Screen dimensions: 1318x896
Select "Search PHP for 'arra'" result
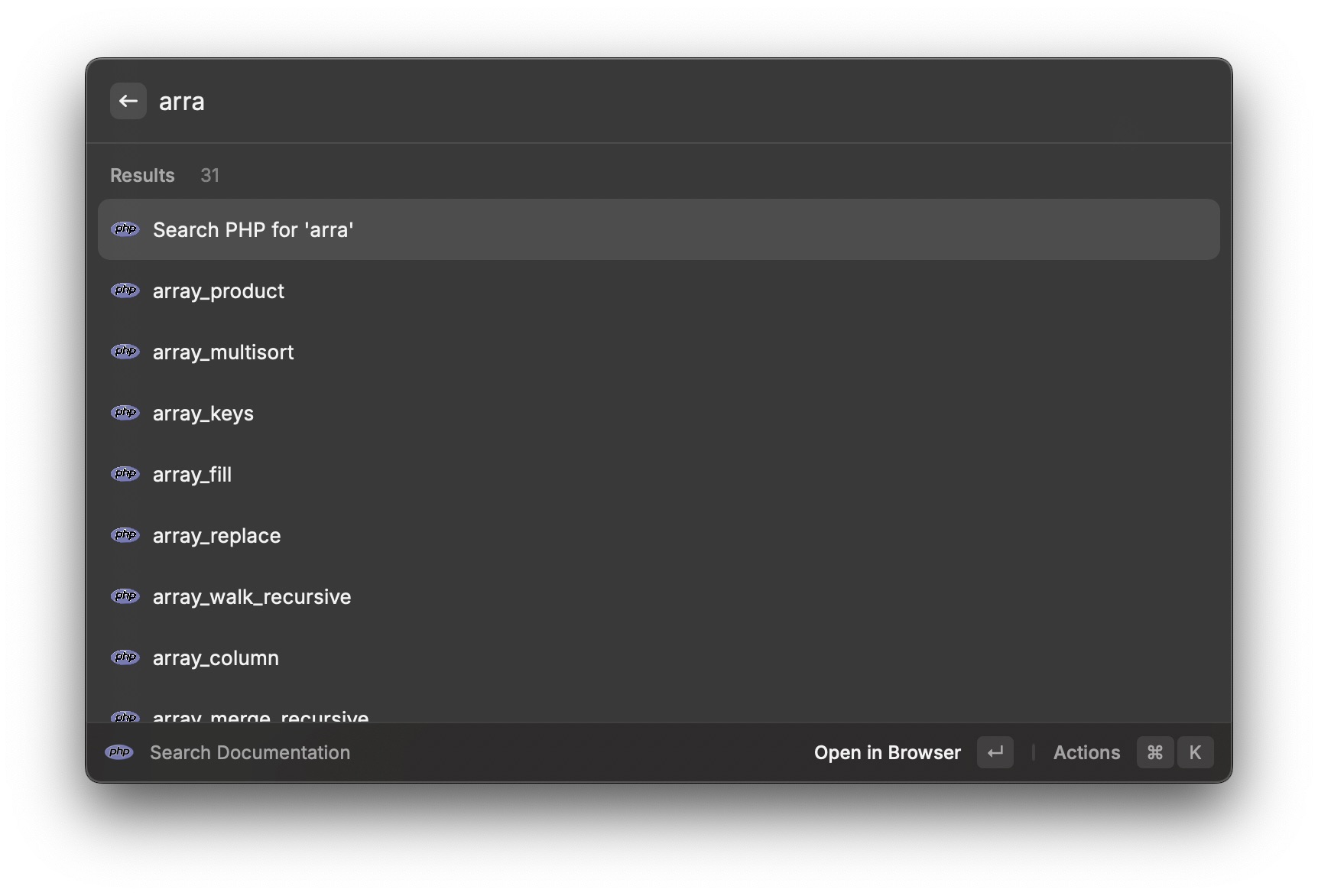658,229
